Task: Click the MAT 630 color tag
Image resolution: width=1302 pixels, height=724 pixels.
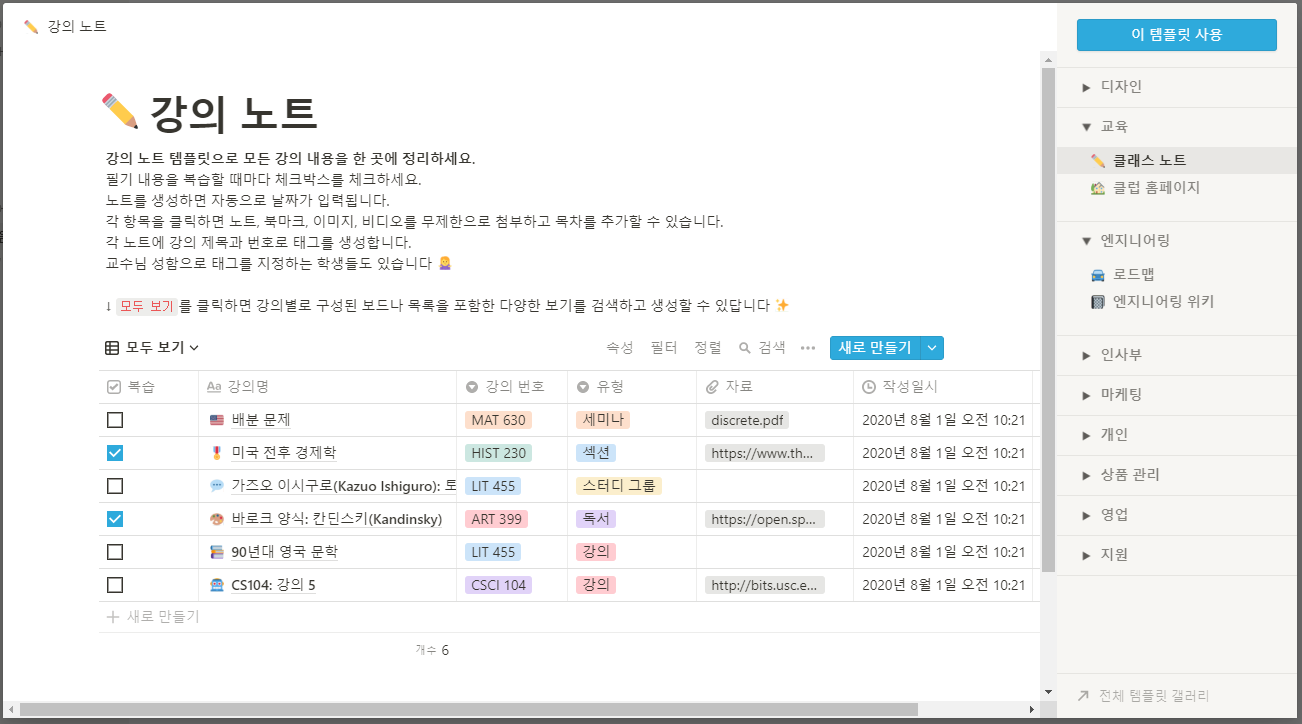Action: click(x=498, y=420)
